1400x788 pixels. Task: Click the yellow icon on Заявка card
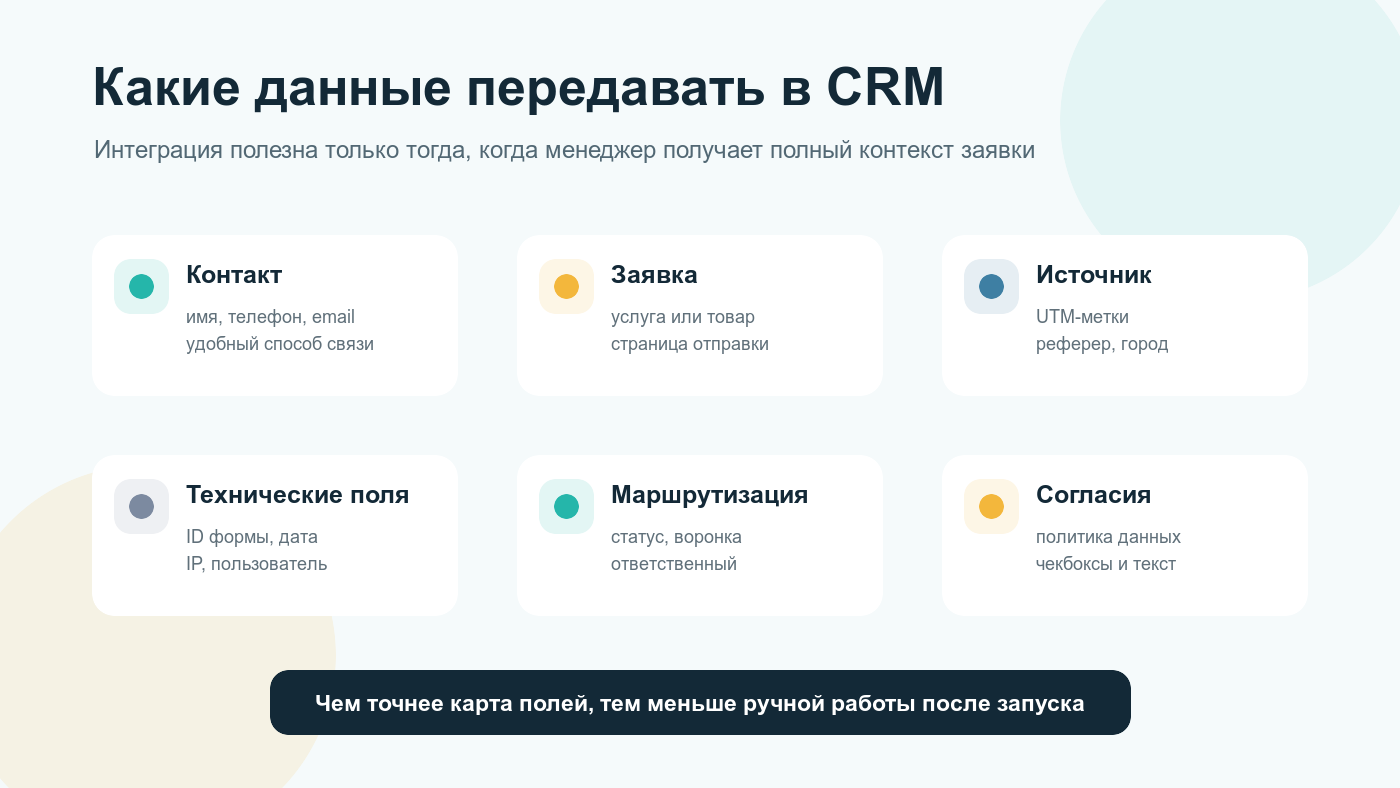pyautogui.click(x=566, y=287)
